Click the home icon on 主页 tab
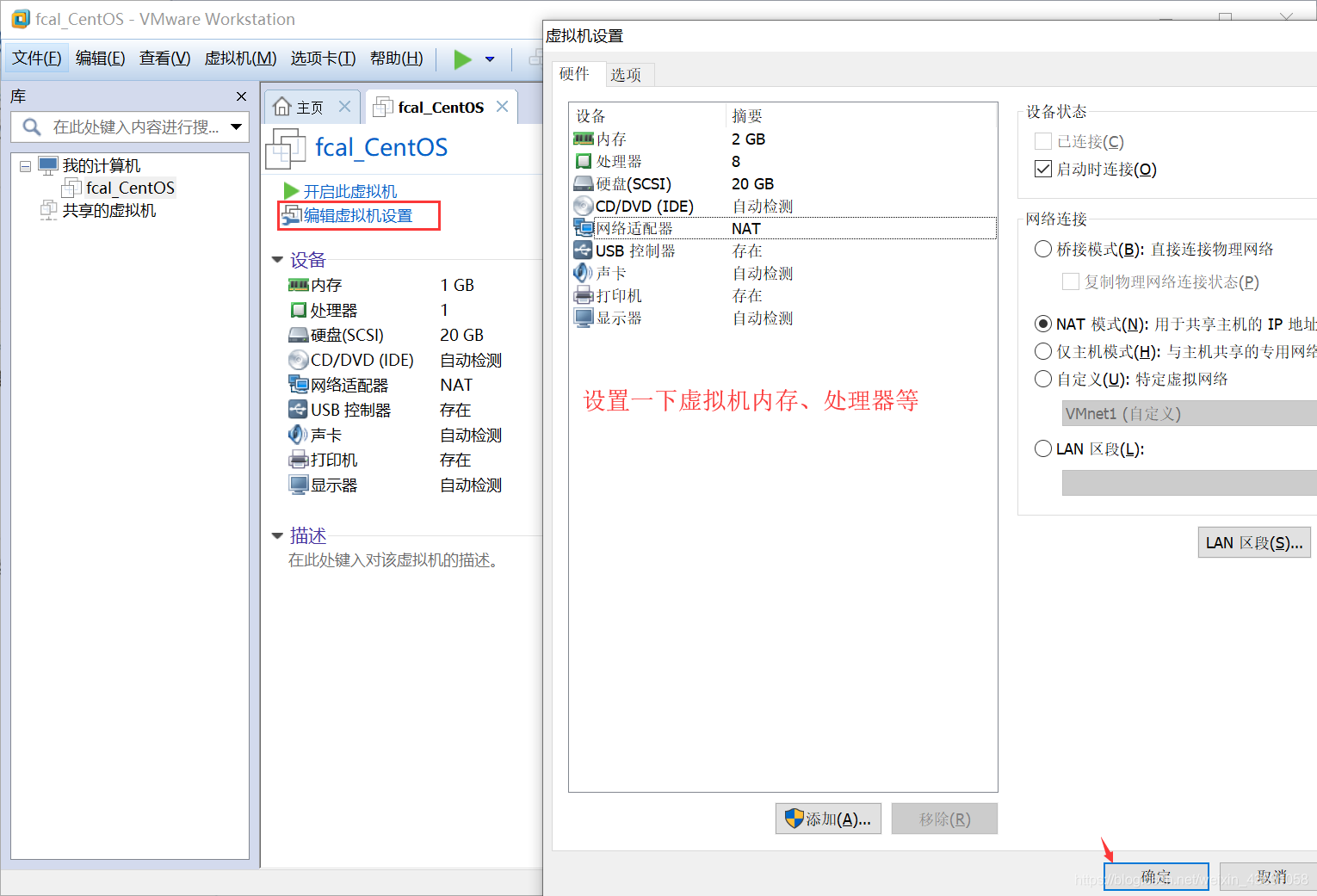Screen dimensions: 1317x896 point(281,107)
